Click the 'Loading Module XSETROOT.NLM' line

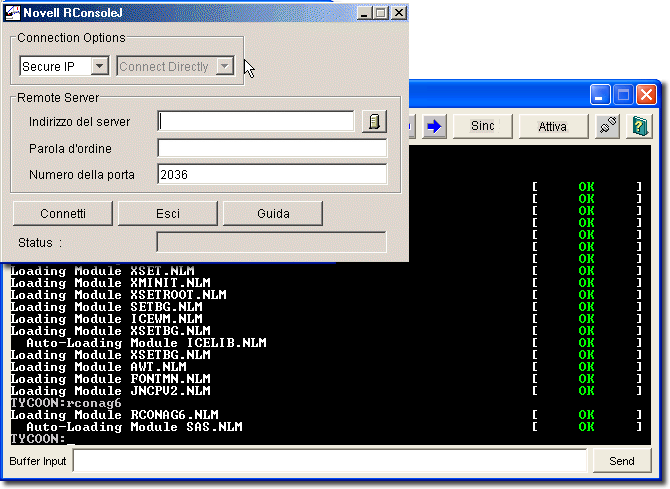click(118, 295)
